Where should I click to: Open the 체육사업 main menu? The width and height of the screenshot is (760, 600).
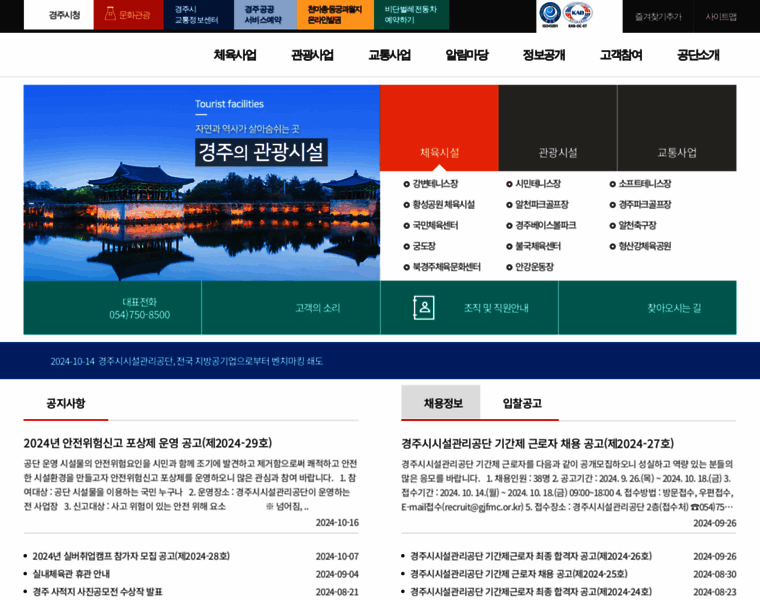235,55
